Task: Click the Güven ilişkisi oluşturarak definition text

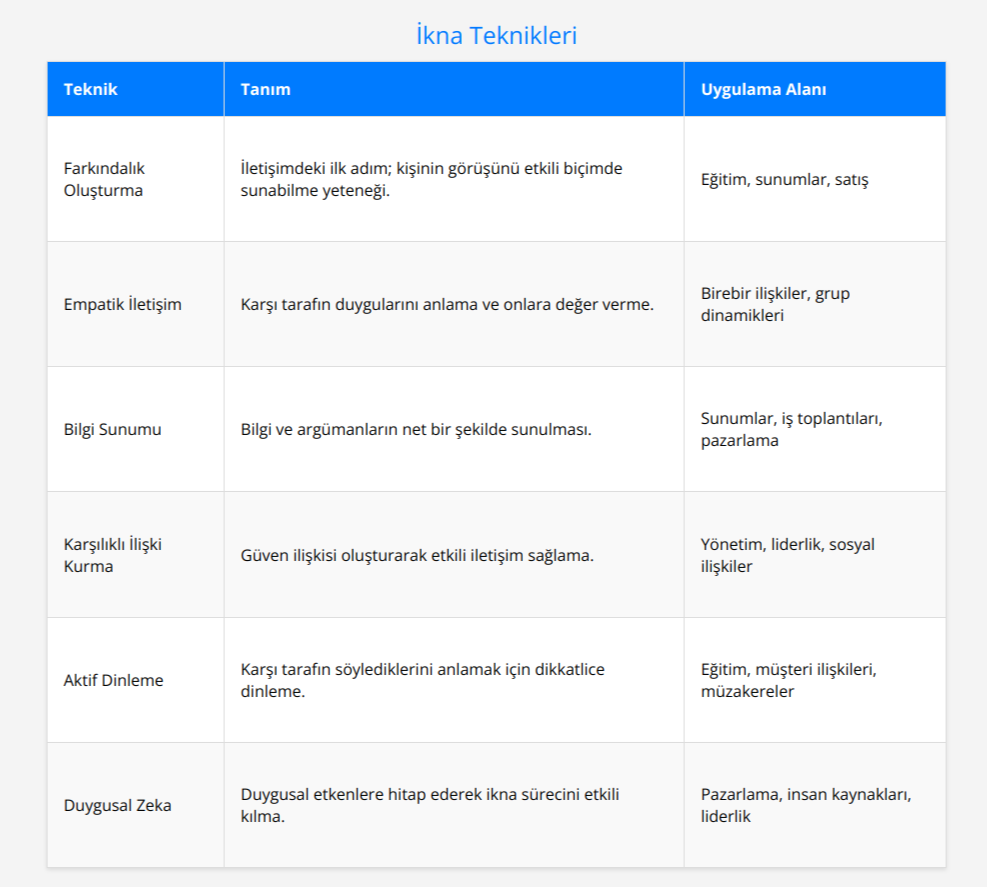Action: [417, 555]
